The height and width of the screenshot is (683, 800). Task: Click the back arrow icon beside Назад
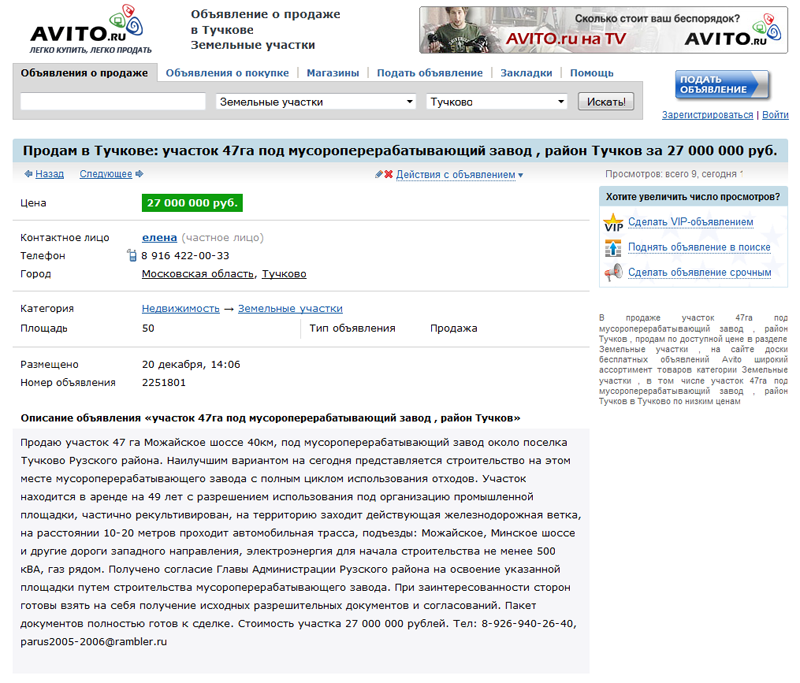[x=28, y=174]
